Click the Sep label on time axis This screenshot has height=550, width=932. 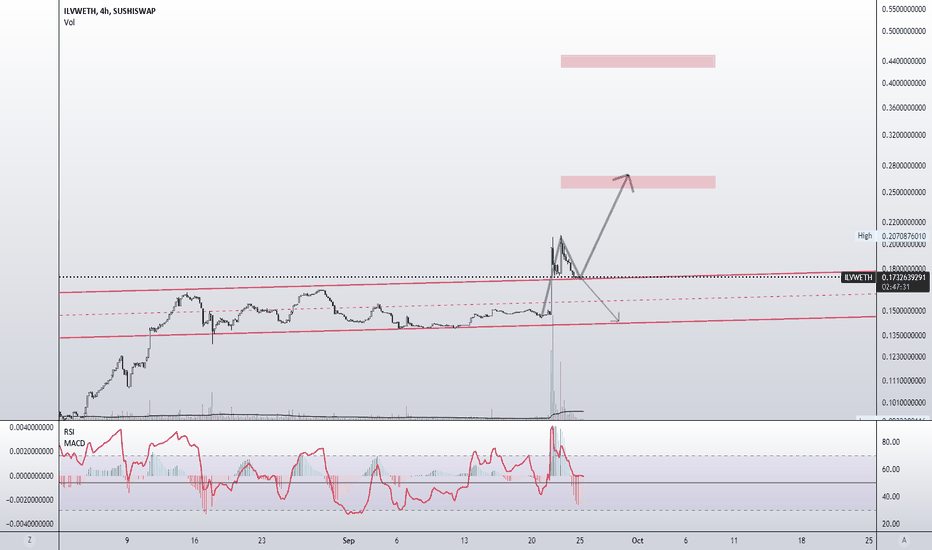point(348,541)
